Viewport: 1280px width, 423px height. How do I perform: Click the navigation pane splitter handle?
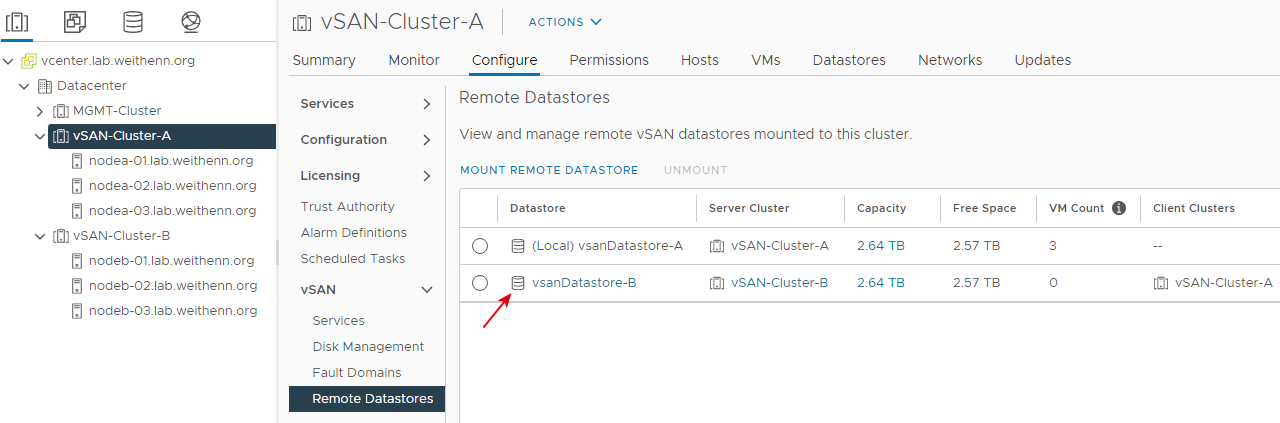tap(277, 252)
